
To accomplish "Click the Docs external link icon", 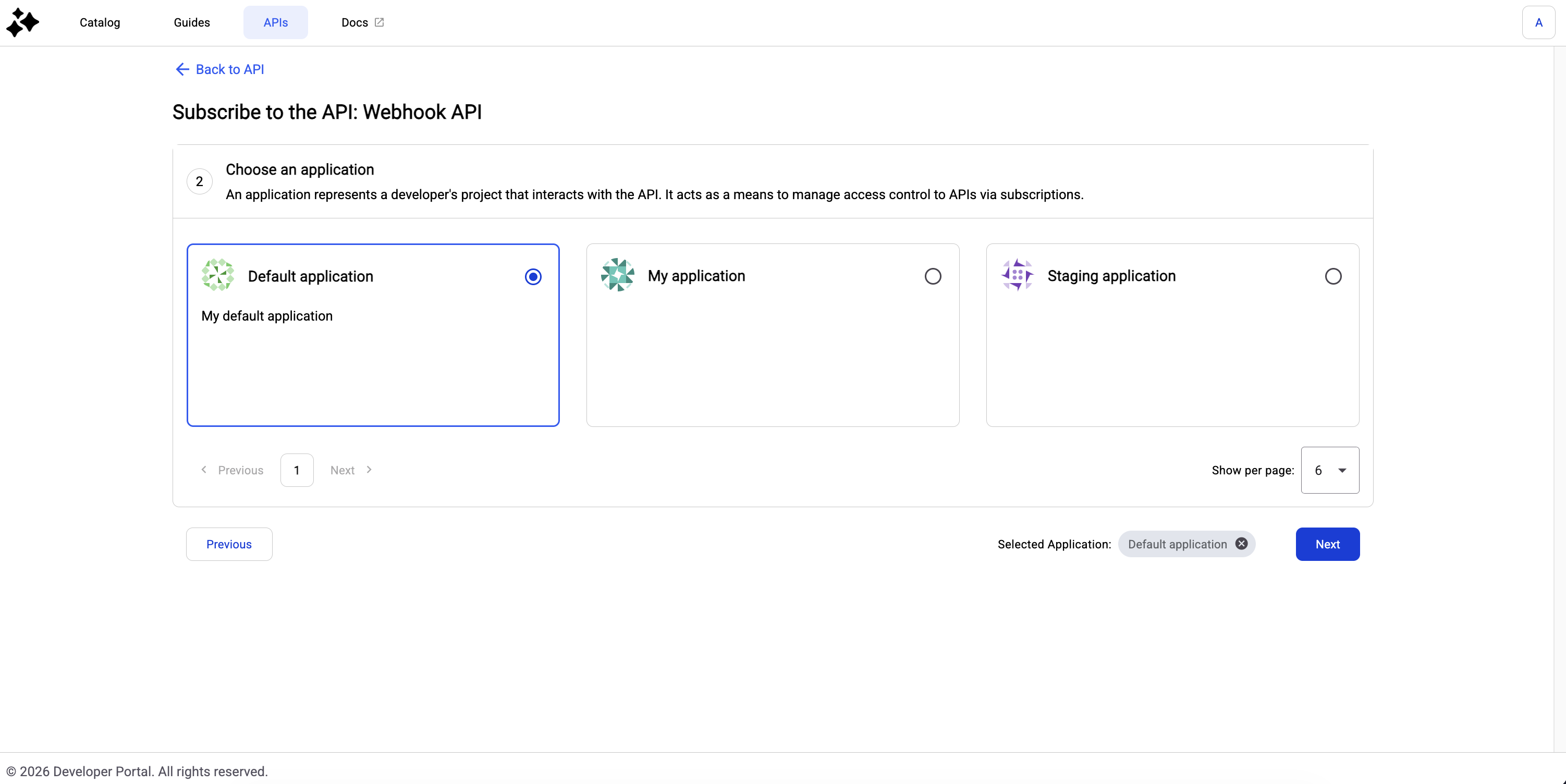I will point(380,22).
